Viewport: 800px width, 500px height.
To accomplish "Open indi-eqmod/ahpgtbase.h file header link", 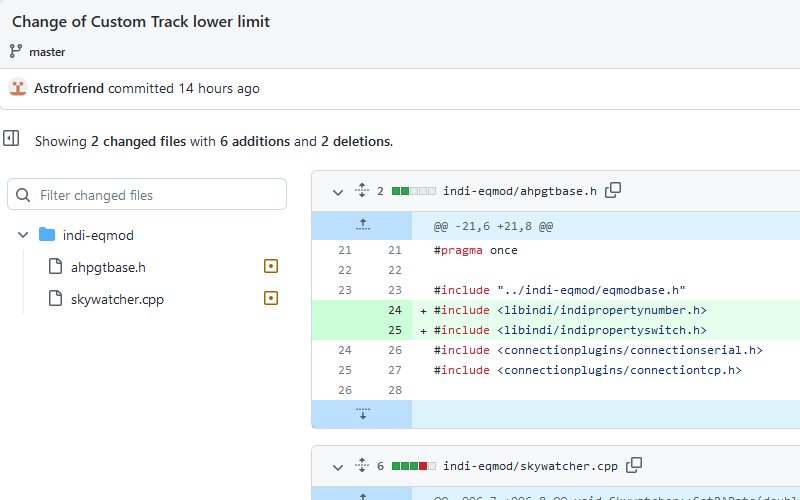I will click(519, 191).
